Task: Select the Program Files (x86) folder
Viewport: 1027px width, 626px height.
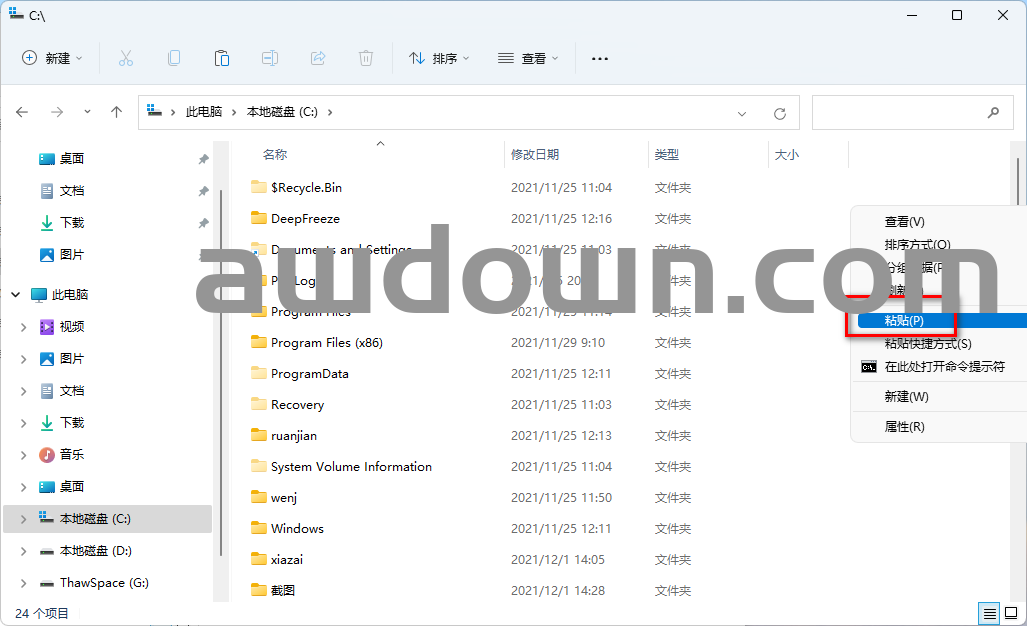Action: tap(326, 343)
